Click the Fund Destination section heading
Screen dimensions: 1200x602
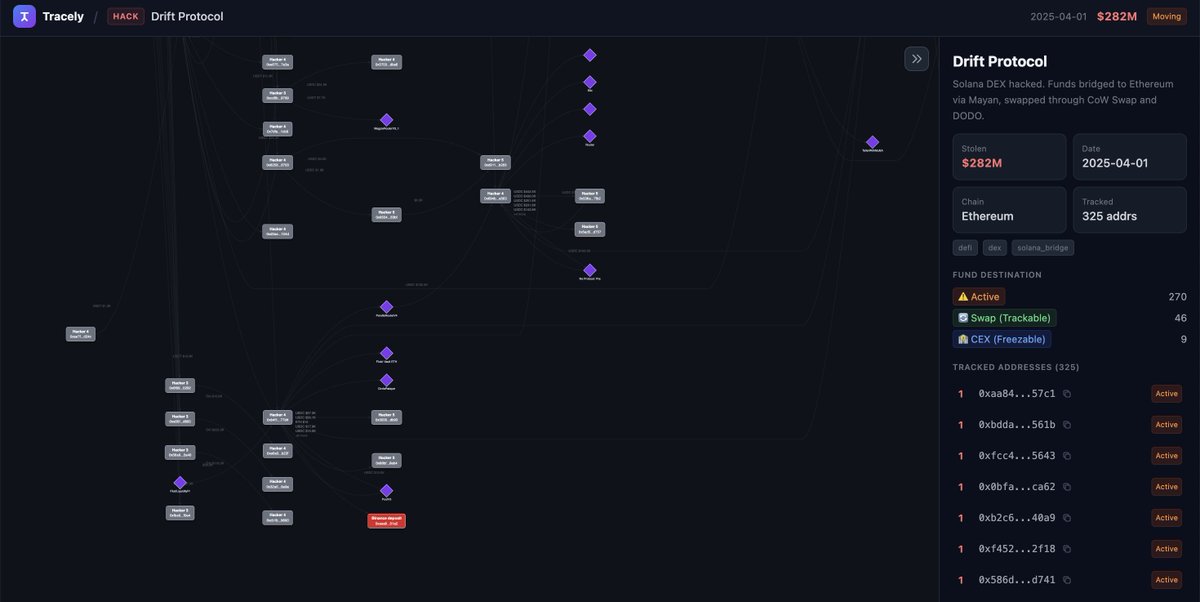tap(997, 274)
